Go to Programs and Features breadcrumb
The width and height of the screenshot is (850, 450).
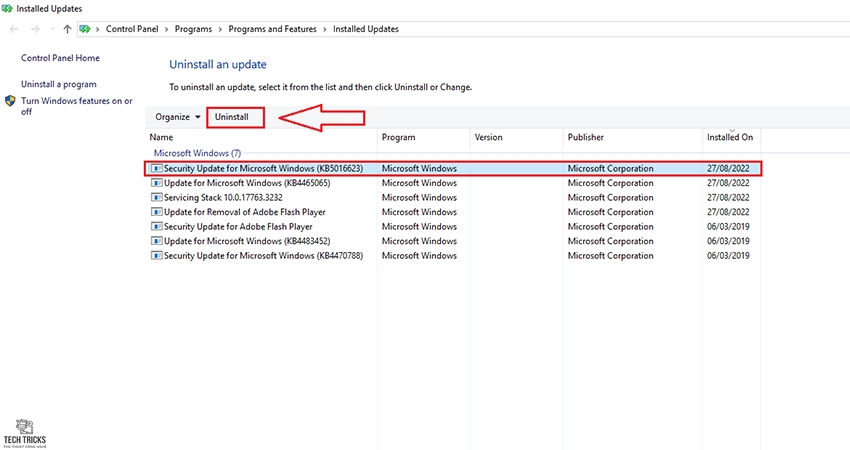coord(272,29)
